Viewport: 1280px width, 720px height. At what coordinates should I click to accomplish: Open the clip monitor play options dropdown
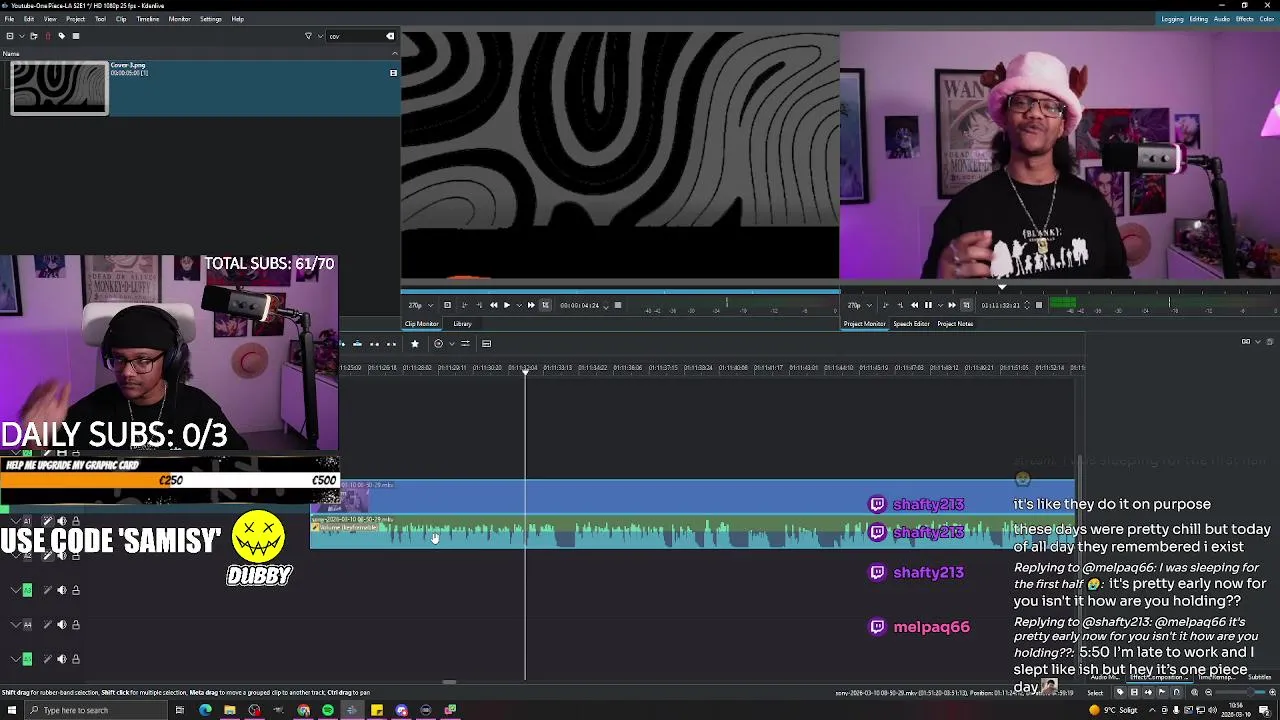point(519,305)
